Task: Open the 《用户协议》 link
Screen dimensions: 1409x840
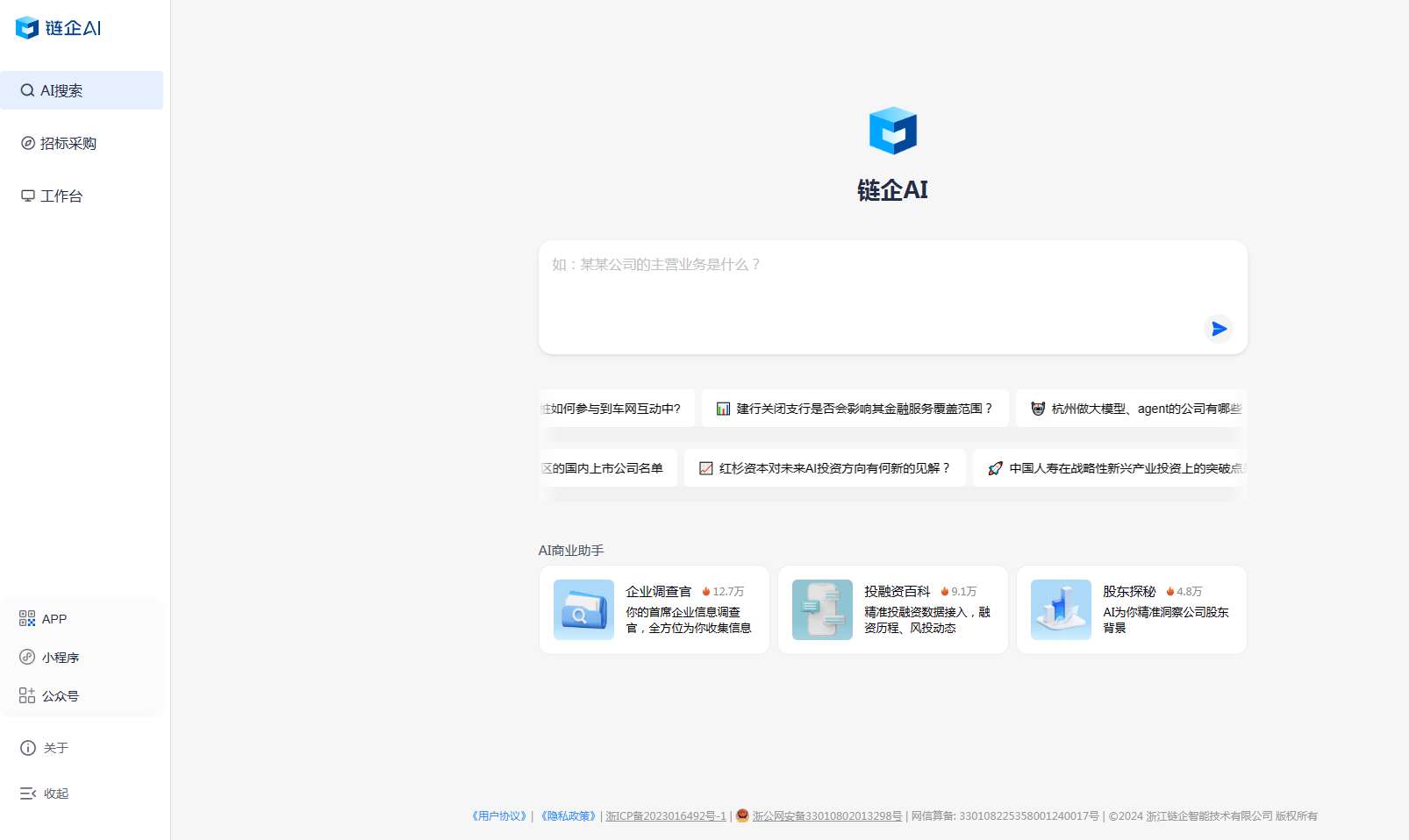Action: tap(499, 816)
